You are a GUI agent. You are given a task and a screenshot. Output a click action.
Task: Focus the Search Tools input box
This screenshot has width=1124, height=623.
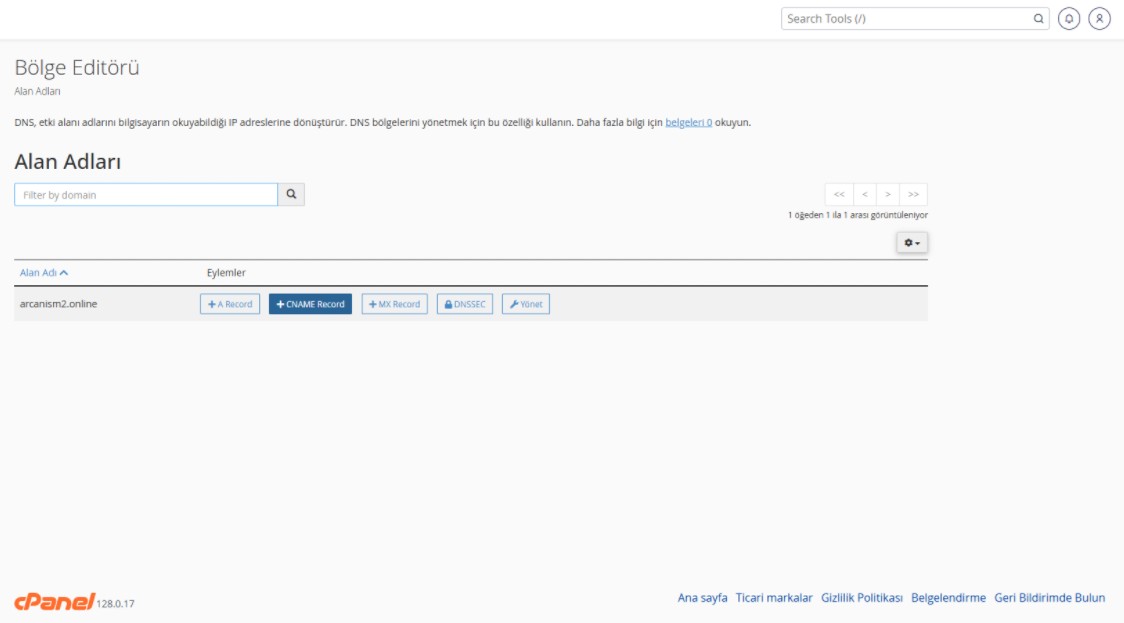click(905, 19)
